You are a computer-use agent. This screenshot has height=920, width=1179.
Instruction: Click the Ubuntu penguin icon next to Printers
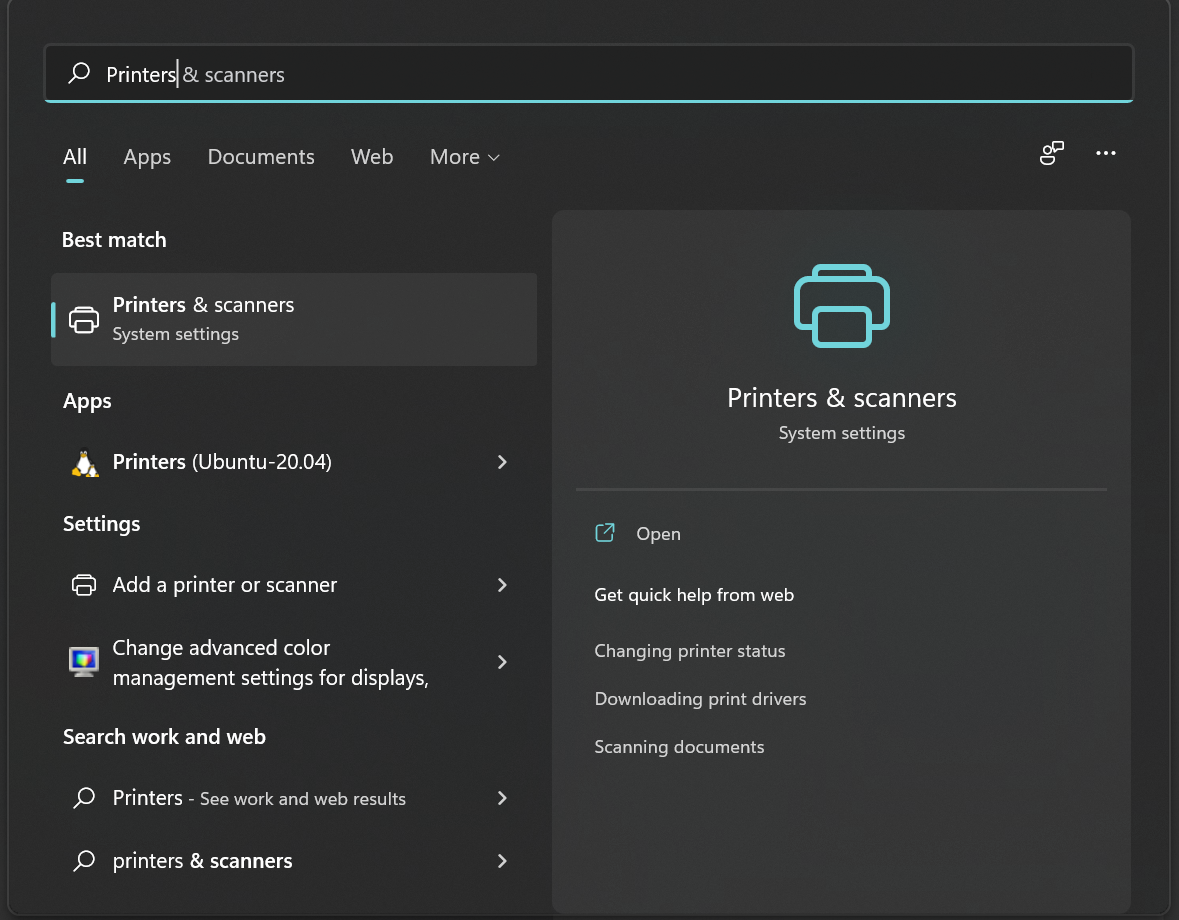(x=85, y=463)
